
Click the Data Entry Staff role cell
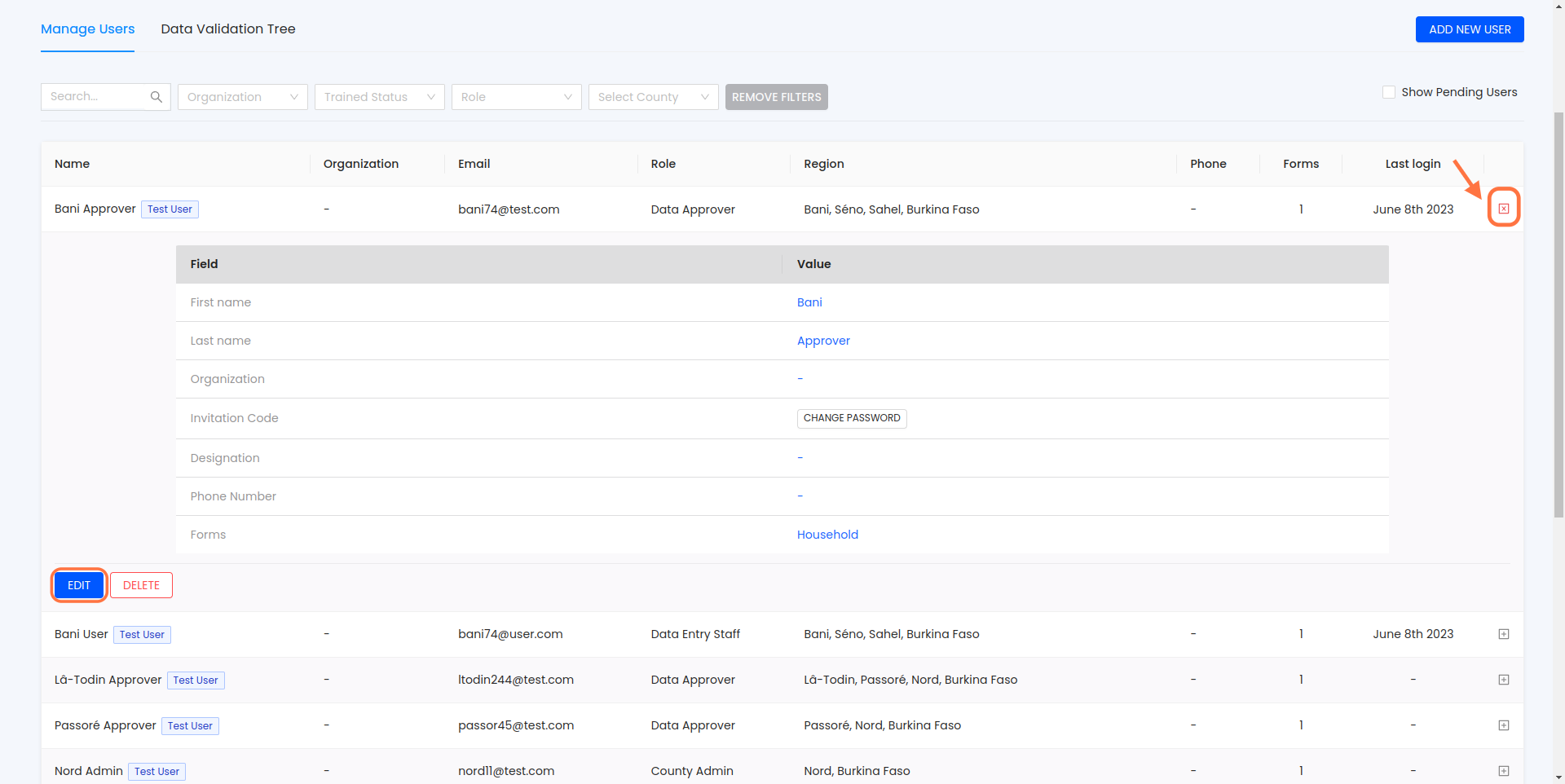pos(695,634)
